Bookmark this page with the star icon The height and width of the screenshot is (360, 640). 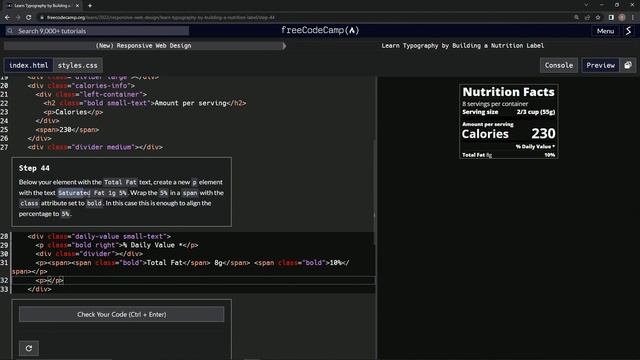[x=598, y=18]
